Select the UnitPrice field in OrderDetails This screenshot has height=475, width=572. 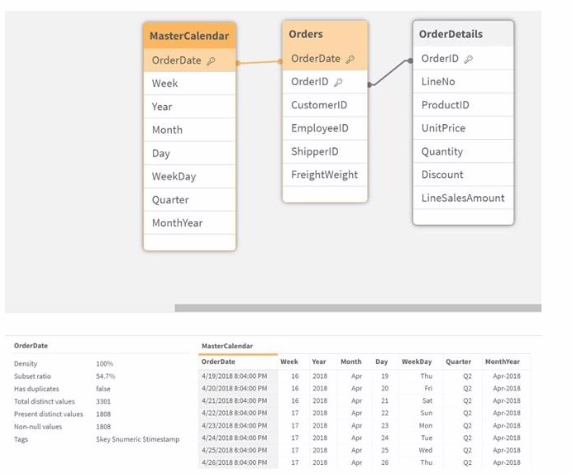coord(463,128)
